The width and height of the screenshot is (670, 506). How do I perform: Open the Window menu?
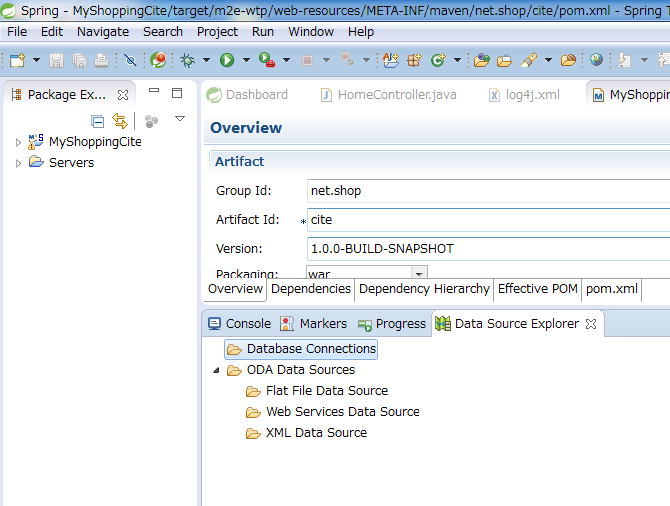(x=311, y=32)
